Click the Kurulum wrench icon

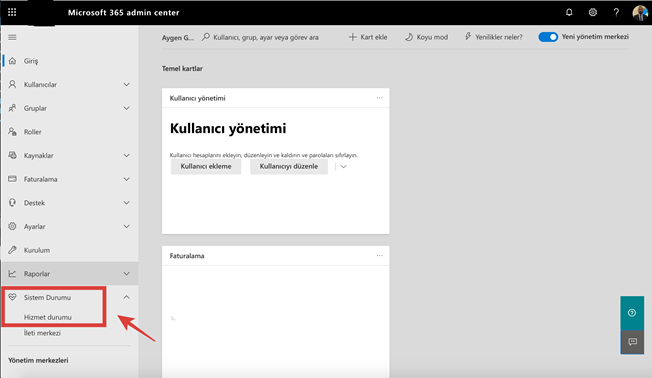tap(12, 250)
